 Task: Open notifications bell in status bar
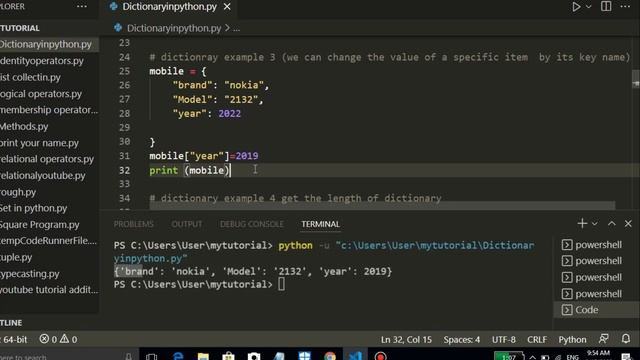pos(626,339)
